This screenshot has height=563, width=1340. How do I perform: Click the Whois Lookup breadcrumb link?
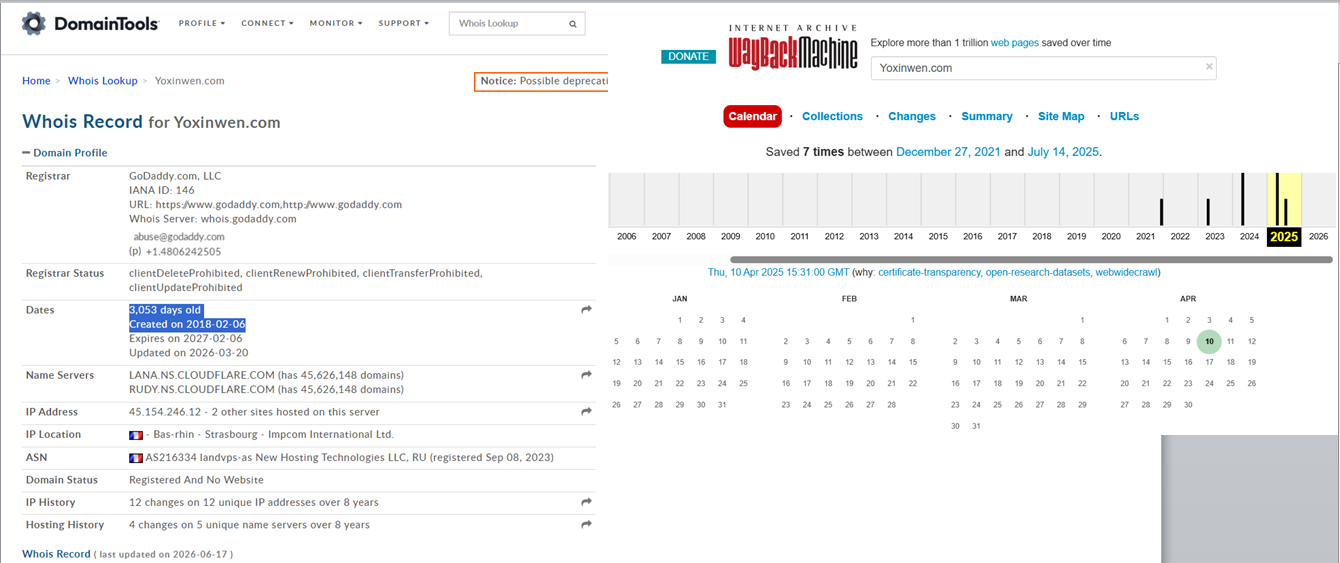(103, 81)
